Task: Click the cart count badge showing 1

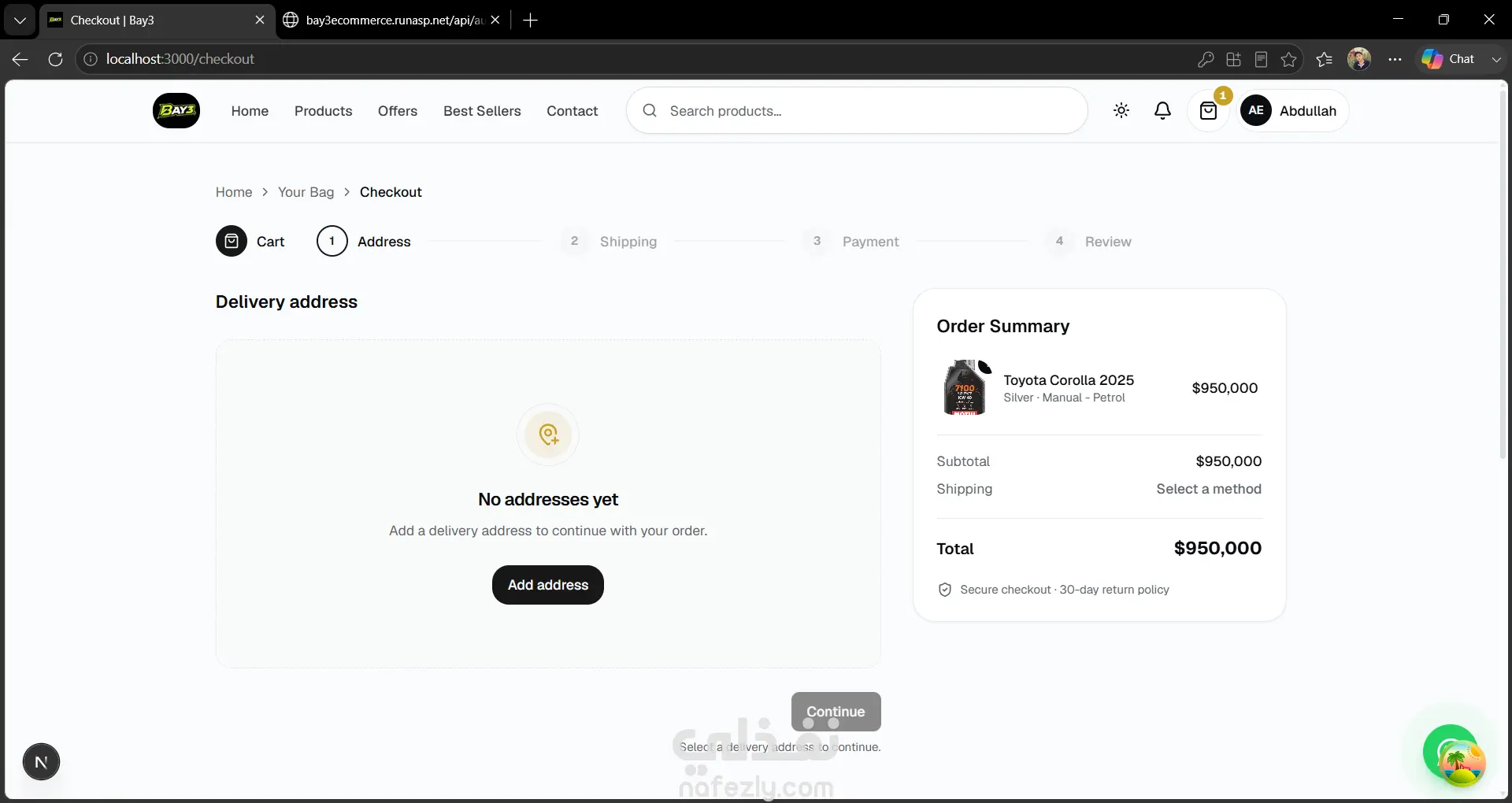Action: (1222, 95)
